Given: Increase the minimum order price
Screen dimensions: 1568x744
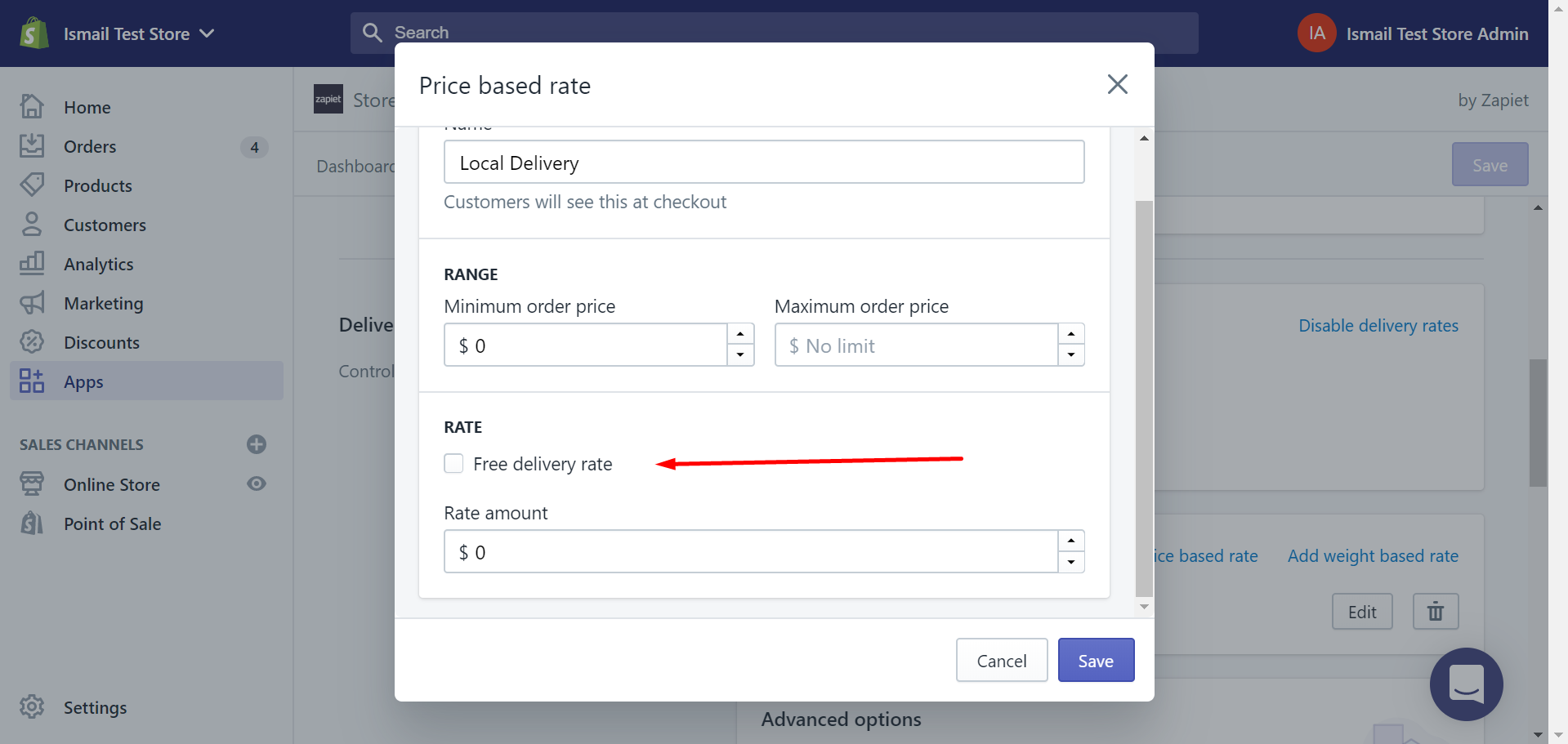Looking at the screenshot, I should pyautogui.click(x=740, y=334).
